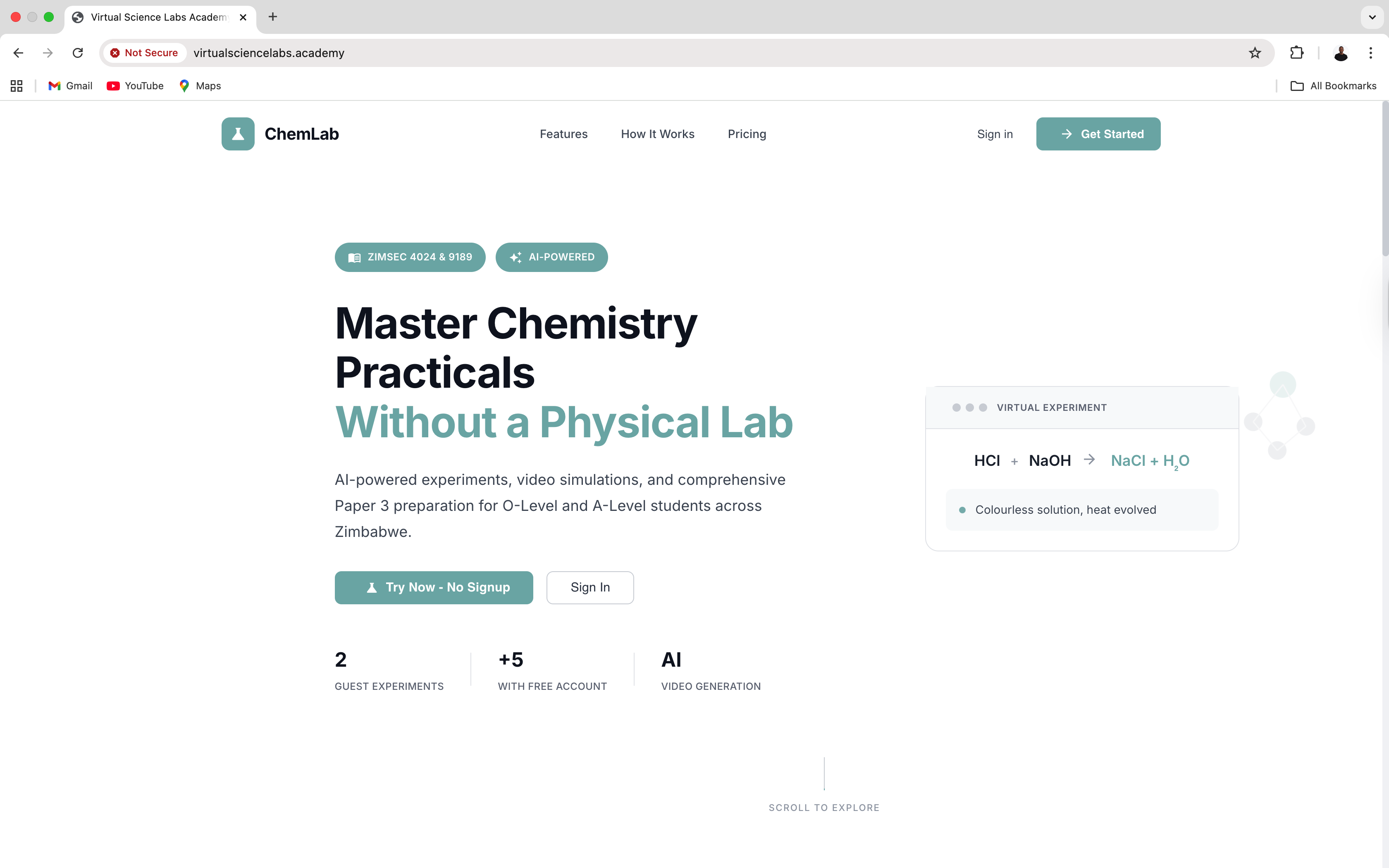The height and width of the screenshot is (868, 1389).
Task: Go back to the previous page
Action: (x=18, y=53)
